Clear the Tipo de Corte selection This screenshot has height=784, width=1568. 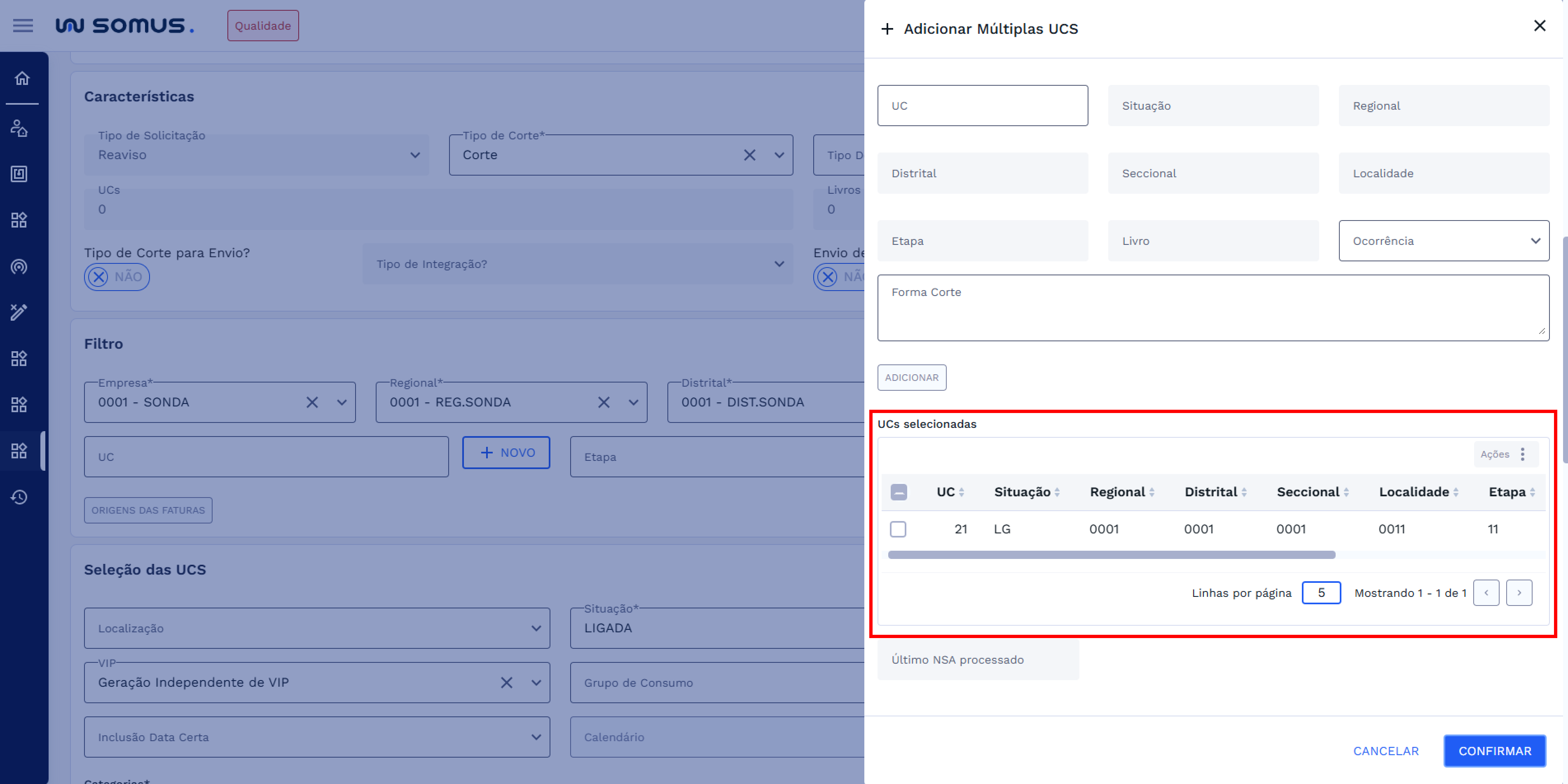coord(749,155)
